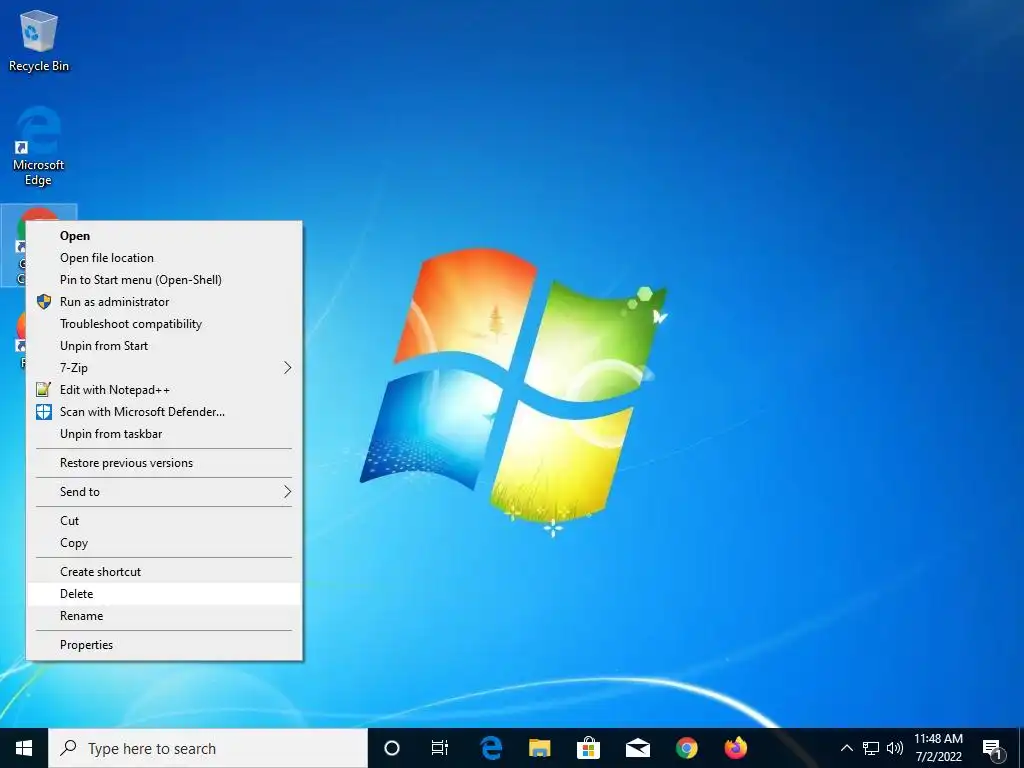The image size is (1024, 768).
Task: Click the taskbar clock showing 11:48 AM
Action: [x=938, y=748]
